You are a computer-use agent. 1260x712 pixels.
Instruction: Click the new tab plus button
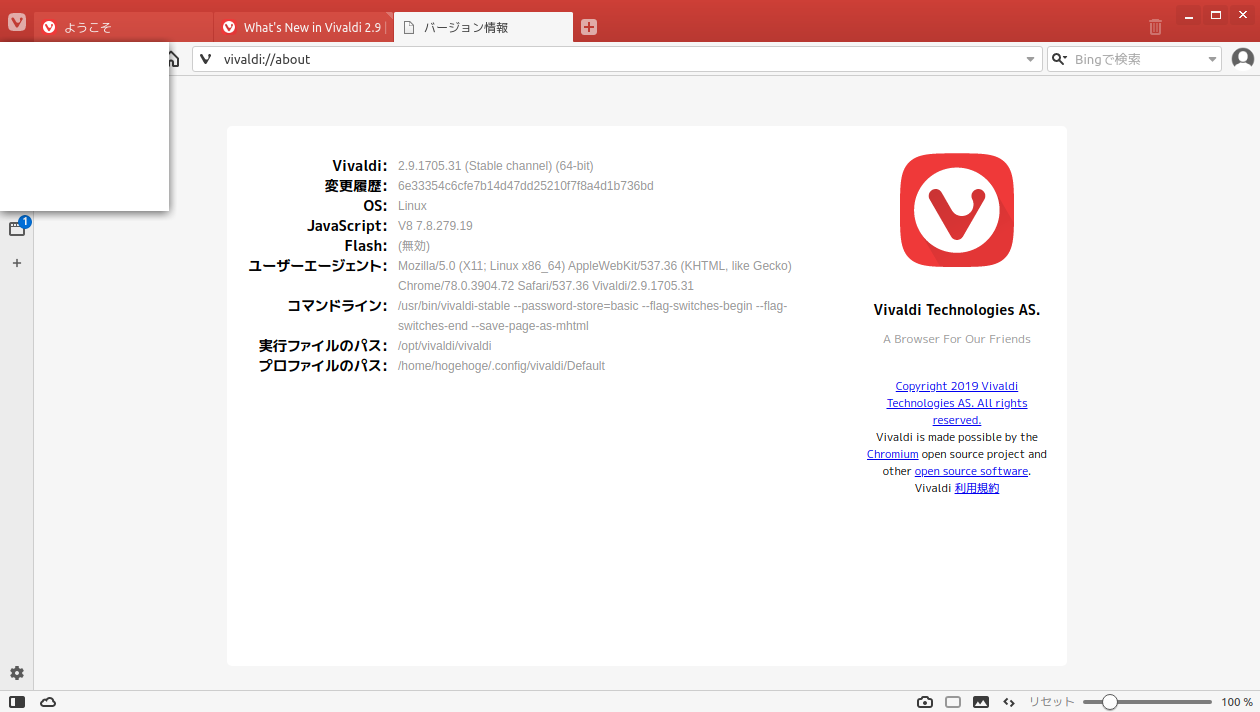click(589, 27)
